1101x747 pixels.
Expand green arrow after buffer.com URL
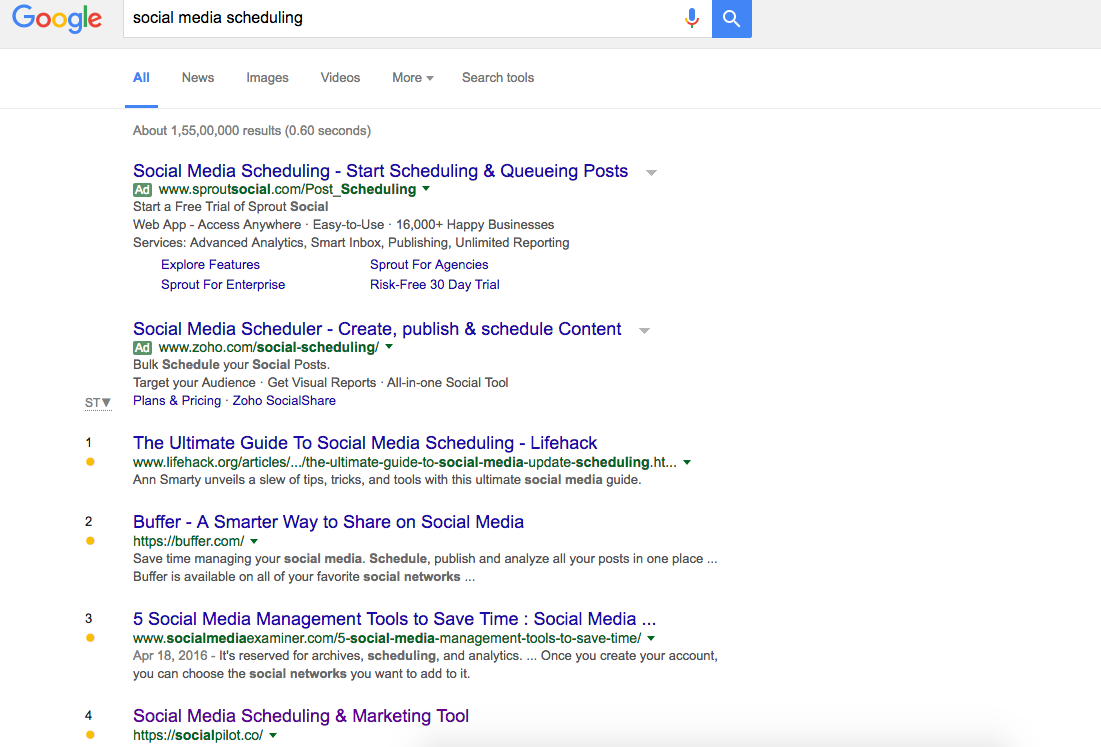click(x=254, y=541)
